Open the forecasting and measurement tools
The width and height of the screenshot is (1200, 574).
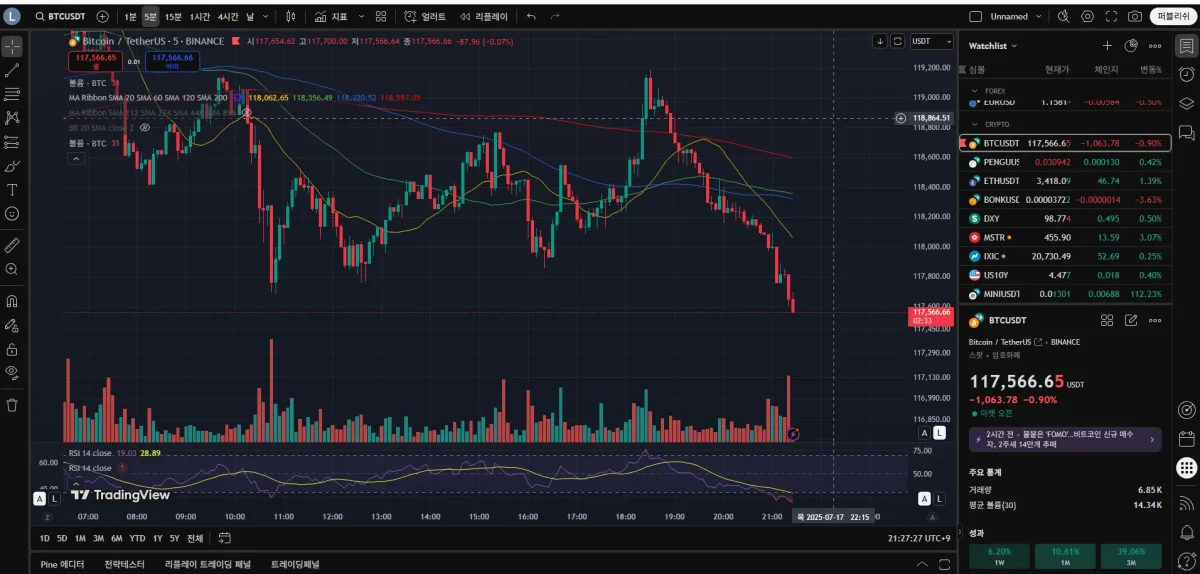click(12, 141)
